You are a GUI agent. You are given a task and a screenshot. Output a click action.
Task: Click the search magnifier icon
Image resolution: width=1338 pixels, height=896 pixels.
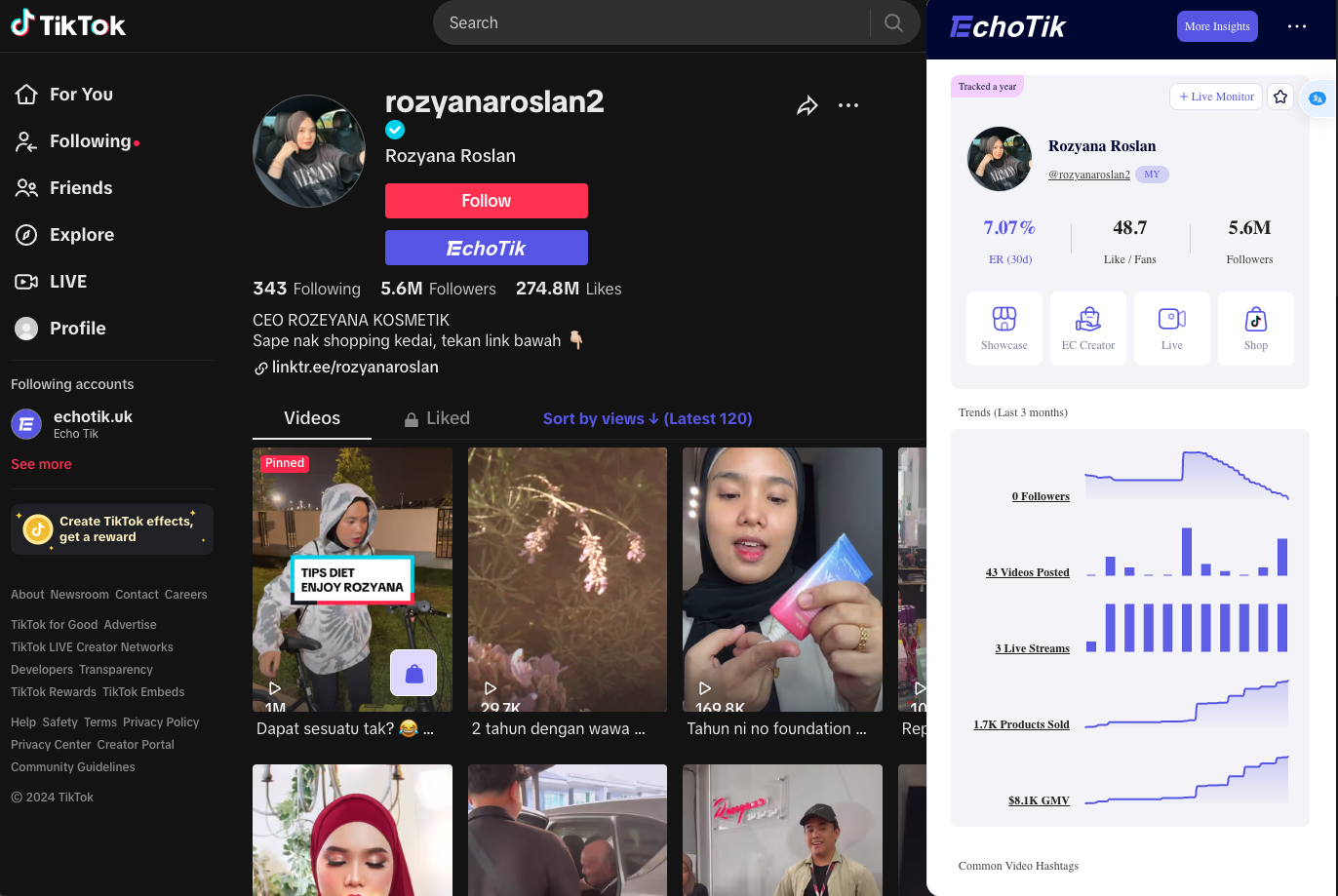(893, 22)
